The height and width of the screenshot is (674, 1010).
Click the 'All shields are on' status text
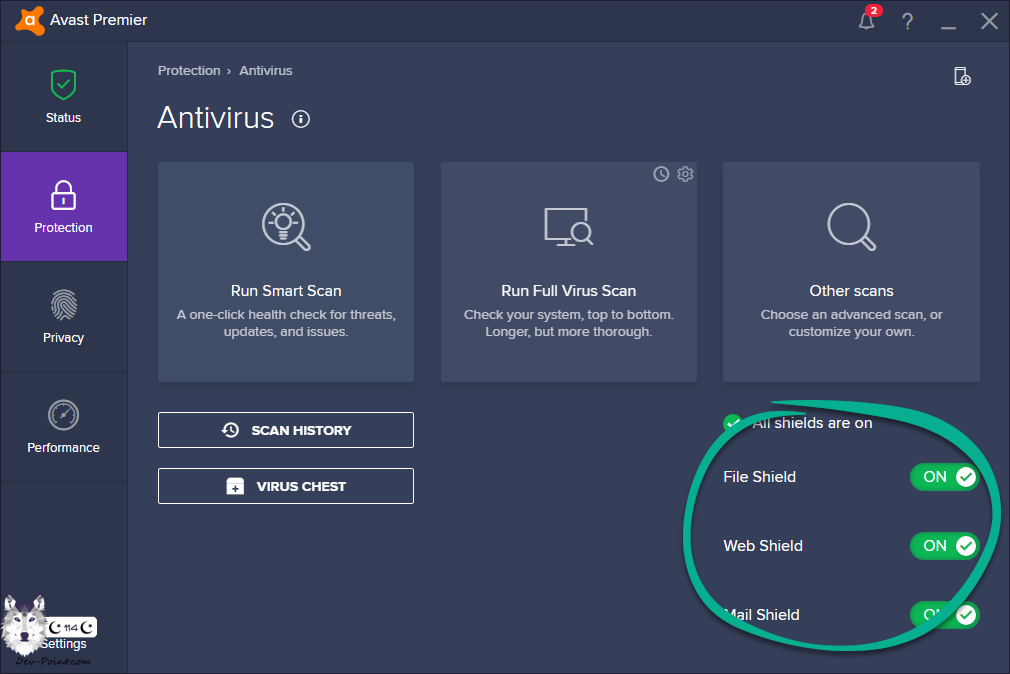coord(812,423)
